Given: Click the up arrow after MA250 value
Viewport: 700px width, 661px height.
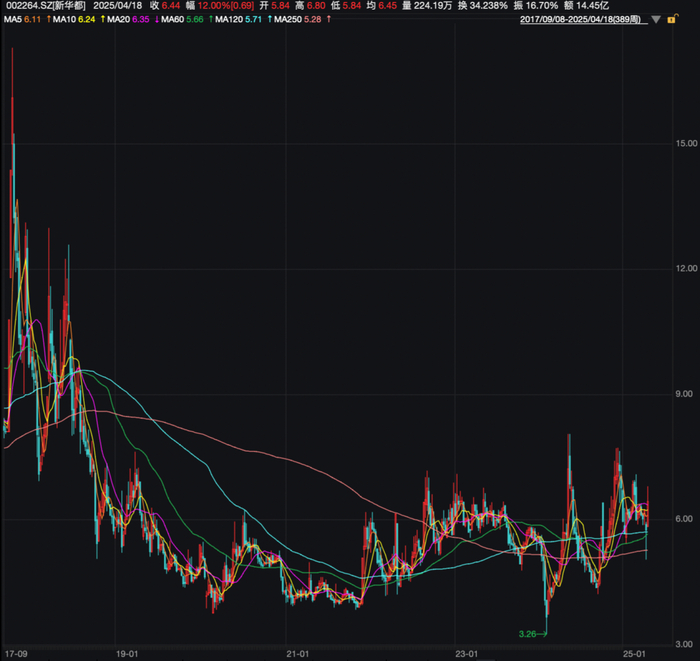Looking at the screenshot, I should point(329,19).
